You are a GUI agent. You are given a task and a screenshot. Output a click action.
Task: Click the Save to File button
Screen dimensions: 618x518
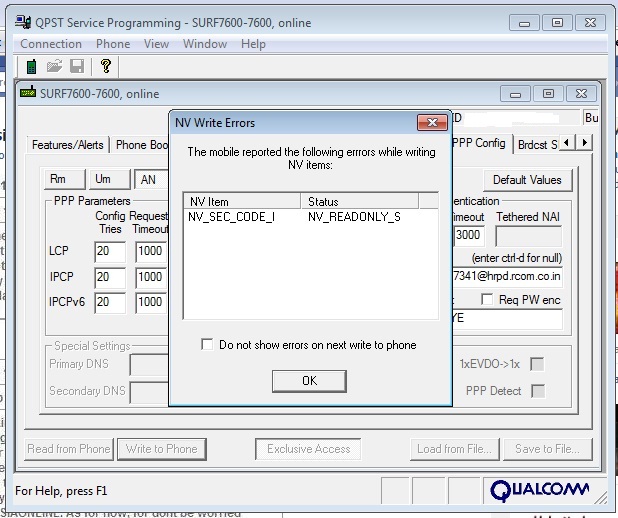[547, 449]
